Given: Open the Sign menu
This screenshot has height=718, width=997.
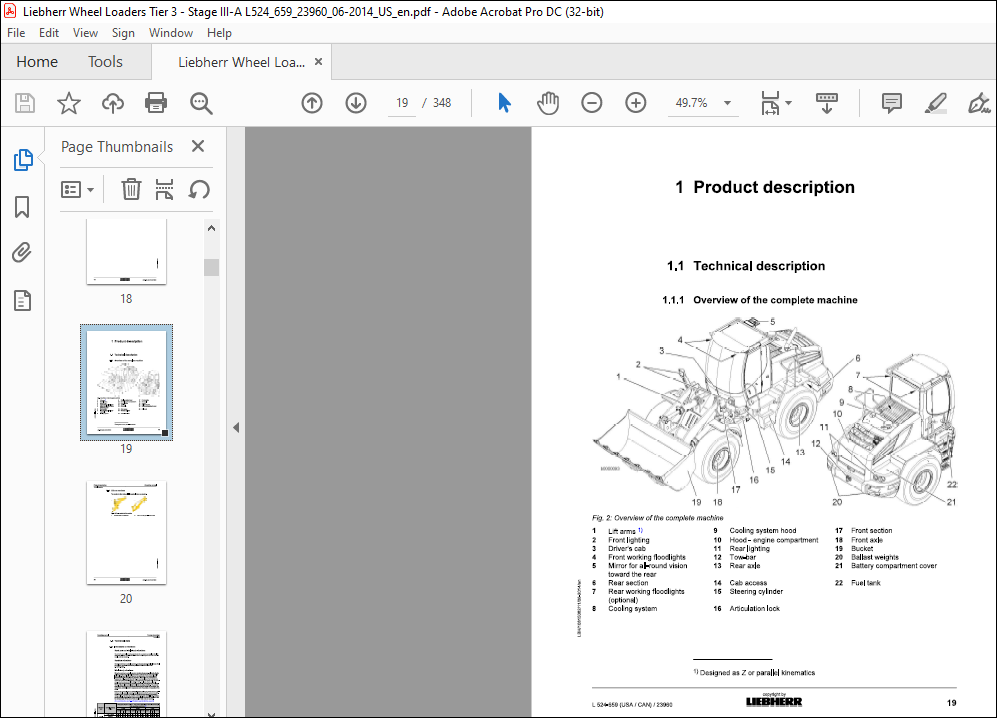Looking at the screenshot, I should 123,33.
